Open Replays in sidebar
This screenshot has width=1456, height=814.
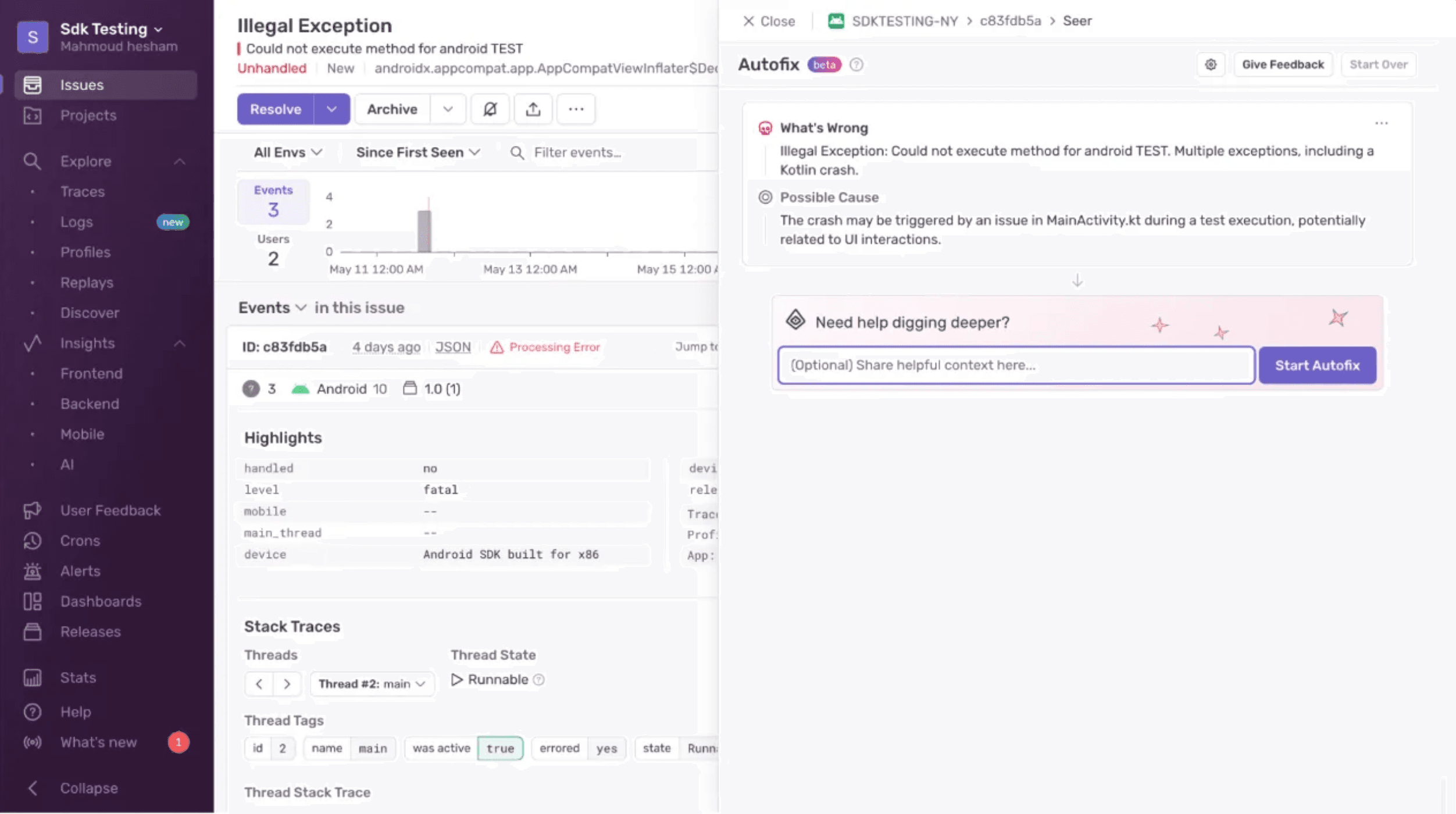click(87, 282)
